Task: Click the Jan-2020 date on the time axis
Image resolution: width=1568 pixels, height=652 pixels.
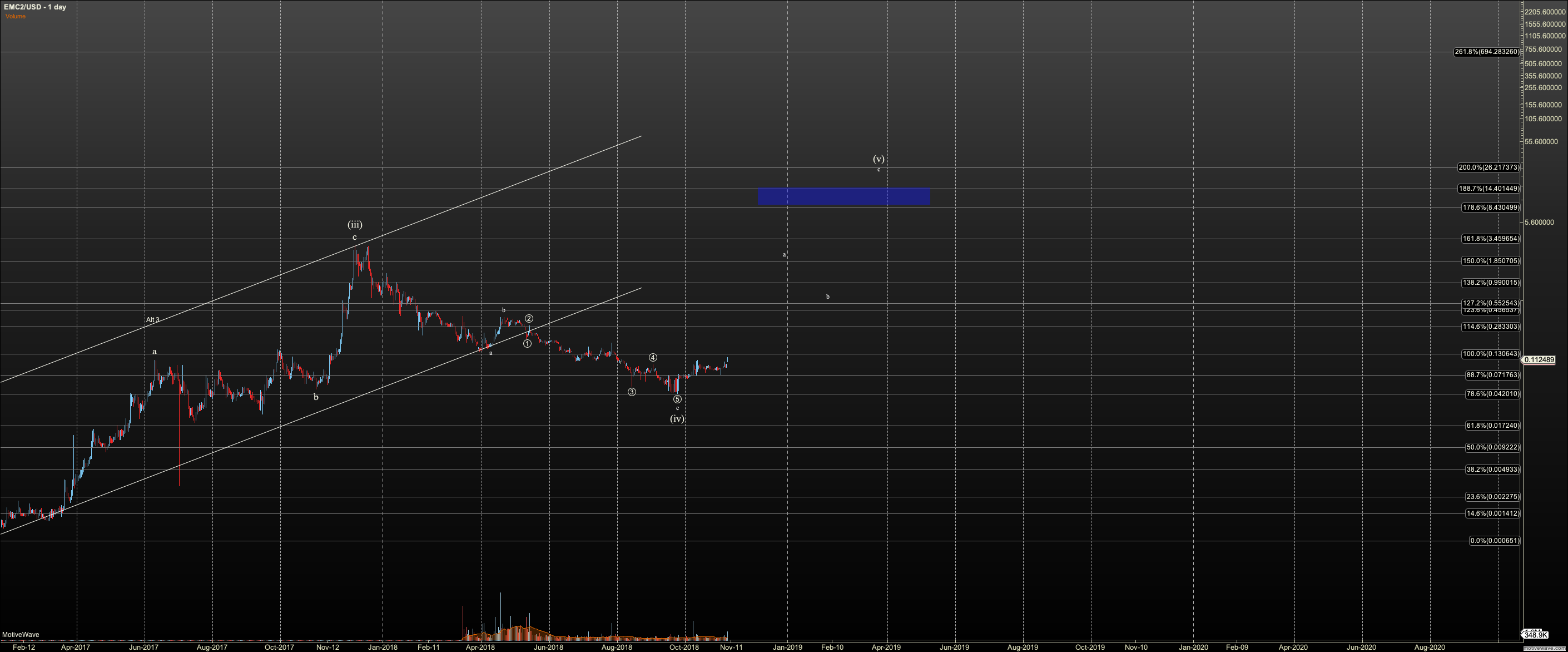Action: 1194,647
